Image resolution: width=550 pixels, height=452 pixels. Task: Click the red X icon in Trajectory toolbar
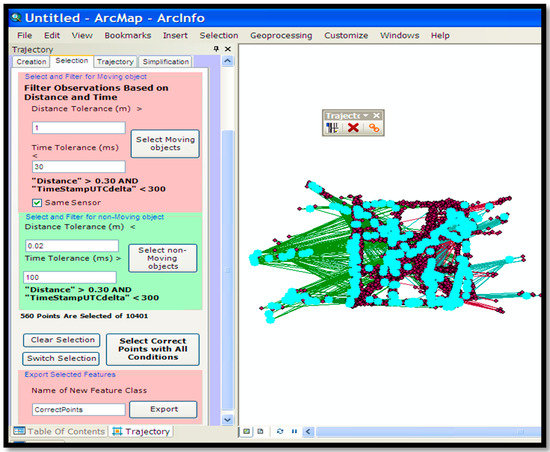(353, 127)
